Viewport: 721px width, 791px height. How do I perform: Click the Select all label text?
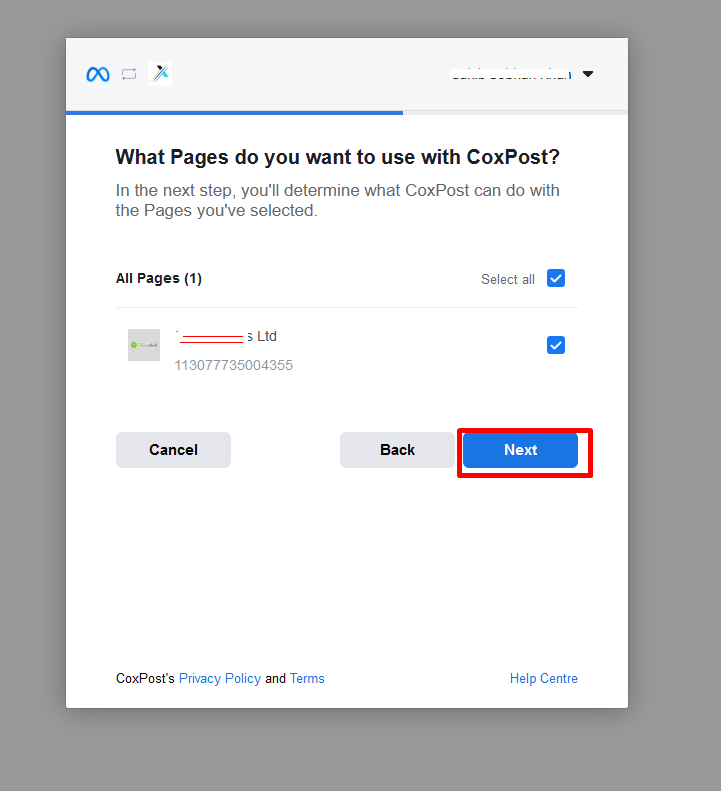508,279
